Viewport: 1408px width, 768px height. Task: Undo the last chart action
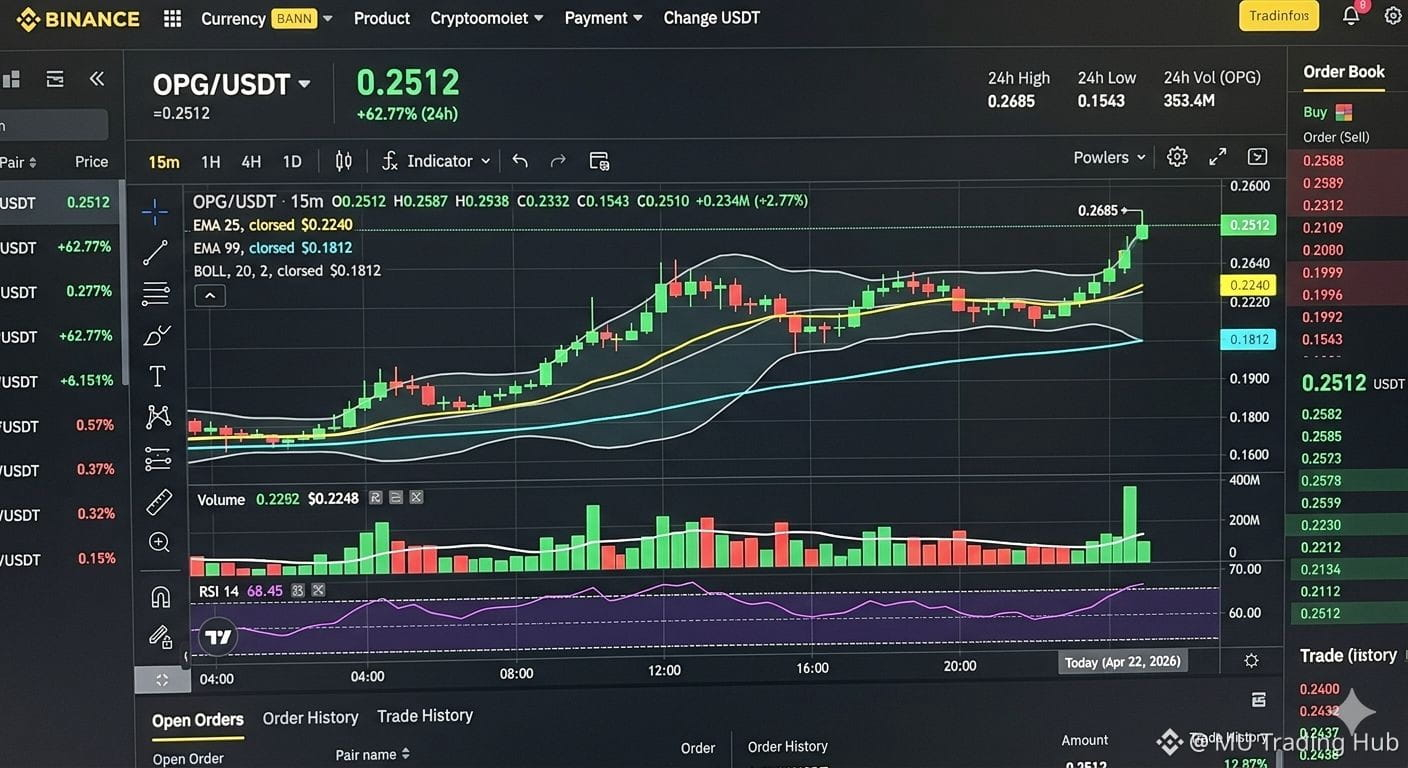tap(520, 160)
